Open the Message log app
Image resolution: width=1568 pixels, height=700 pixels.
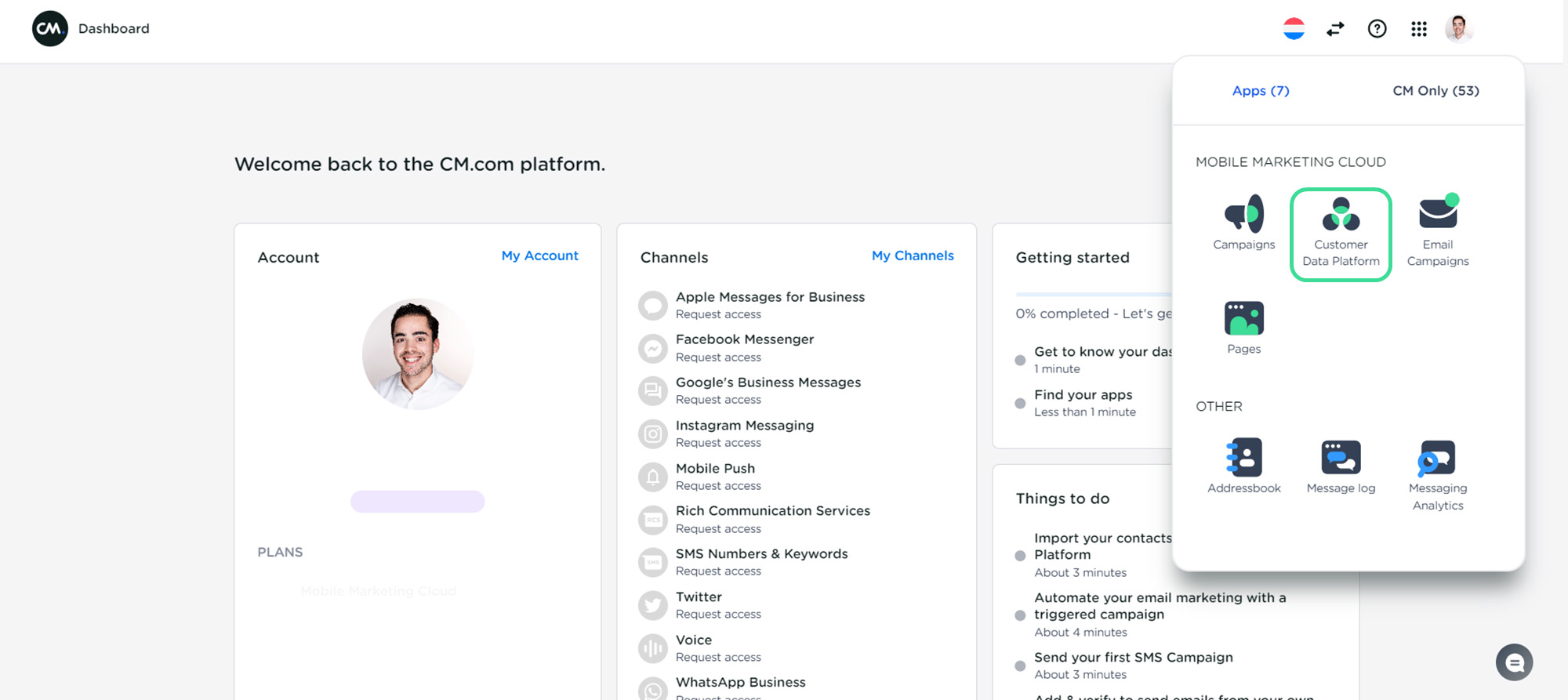click(x=1341, y=466)
